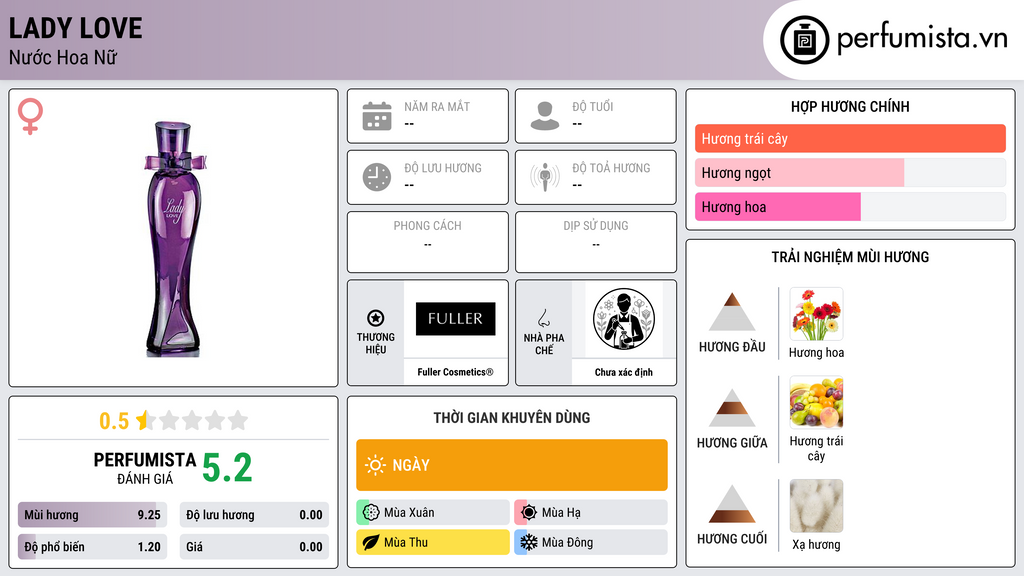This screenshot has width=1024, height=576.
Task: Click the Độ Toả Hương label
Action: (611, 168)
